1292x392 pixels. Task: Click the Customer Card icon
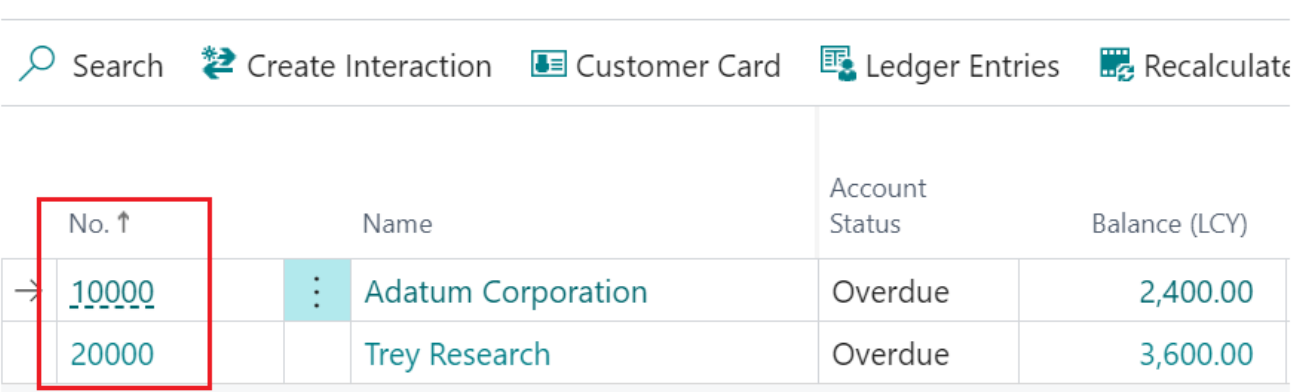pyautogui.click(x=549, y=64)
